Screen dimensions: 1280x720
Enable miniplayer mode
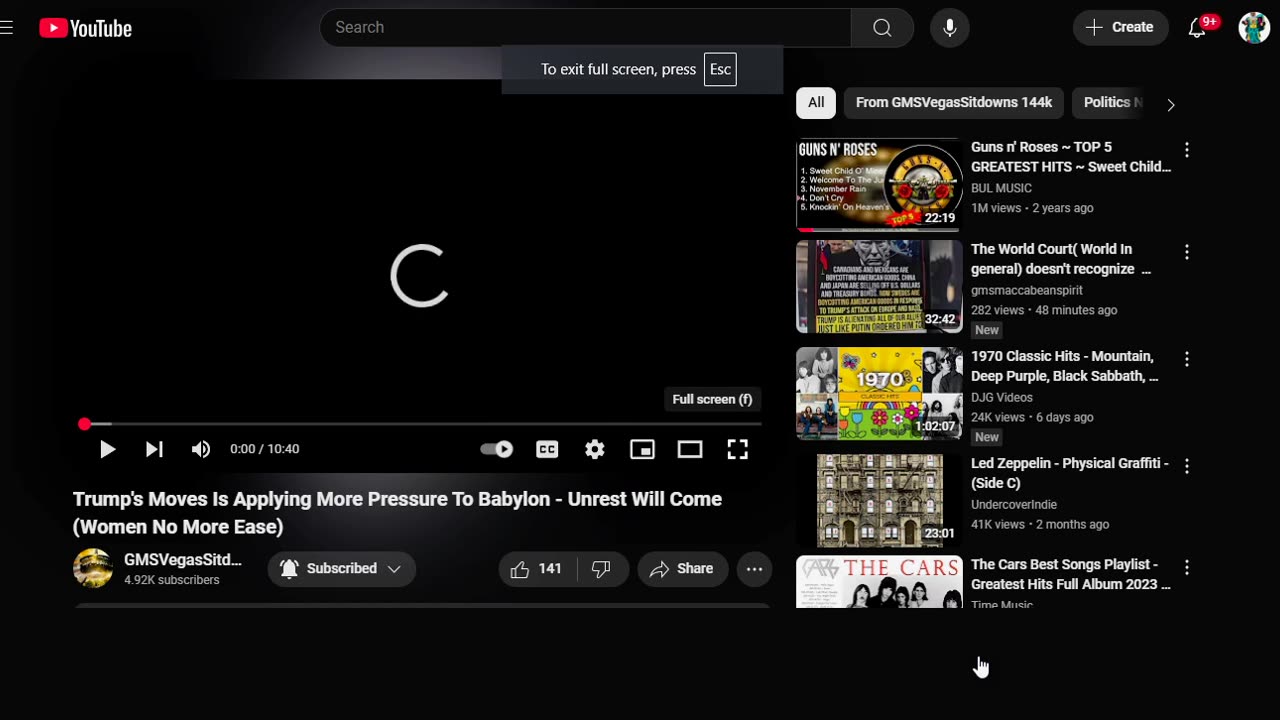point(642,449)
